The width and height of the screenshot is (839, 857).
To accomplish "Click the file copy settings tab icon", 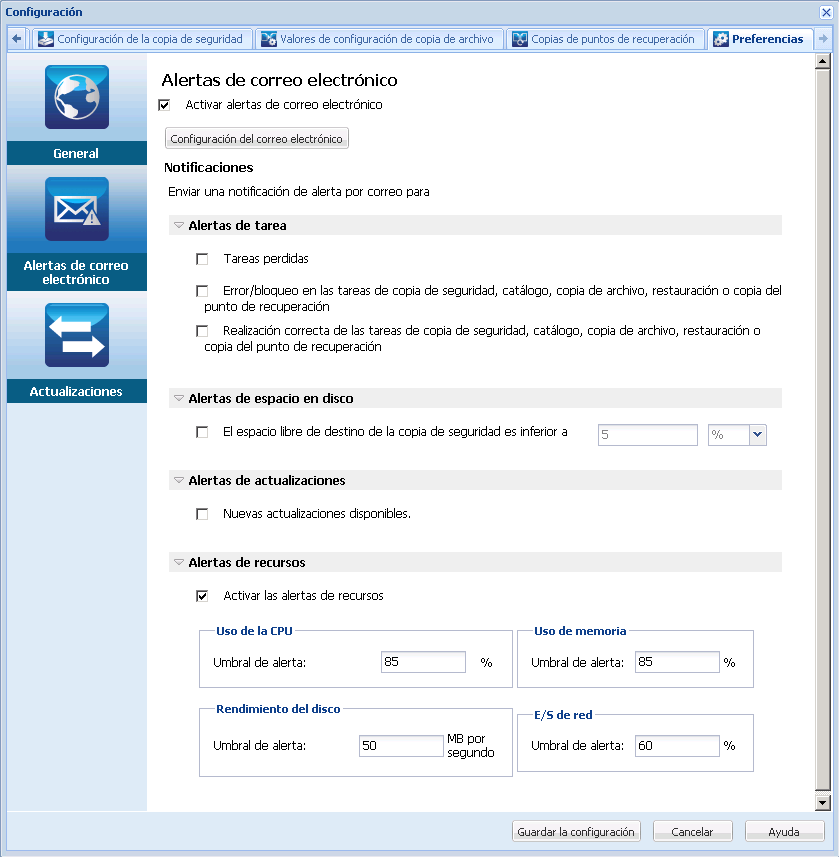I will [268, 39].
